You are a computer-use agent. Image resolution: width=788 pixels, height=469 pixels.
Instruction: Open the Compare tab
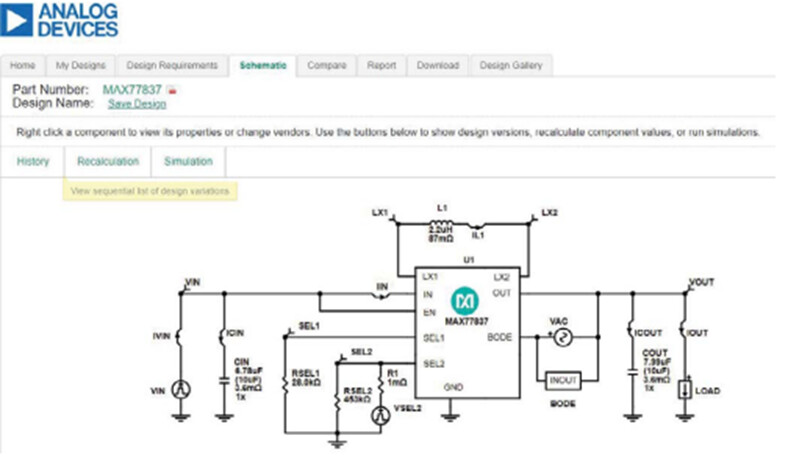(x=327, y=65)
